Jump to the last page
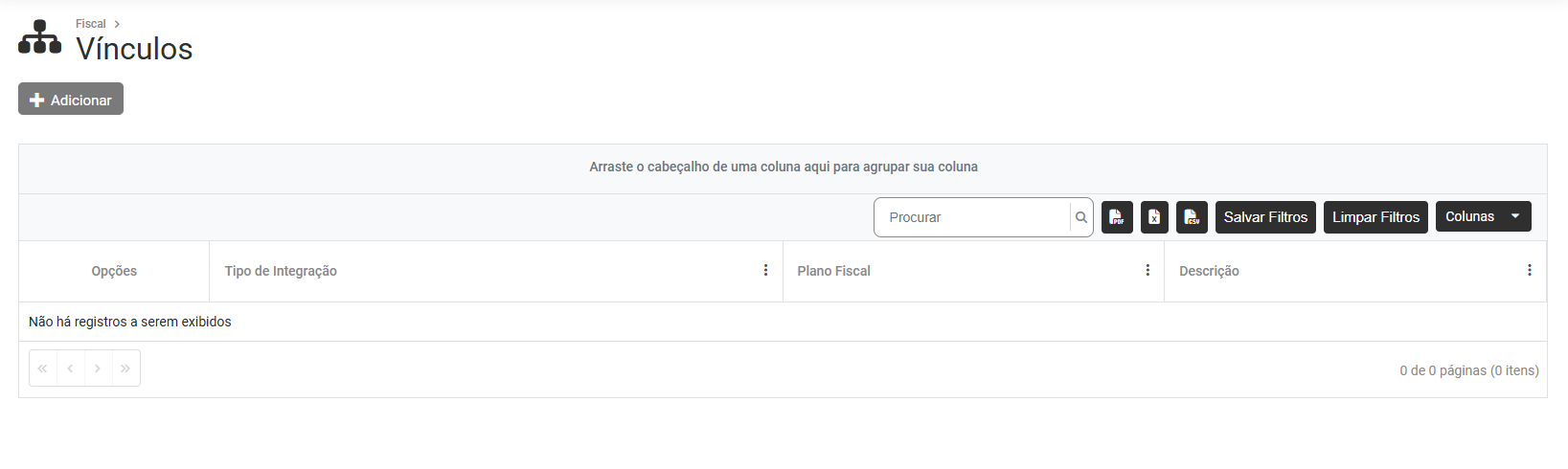 pos(125,368)
